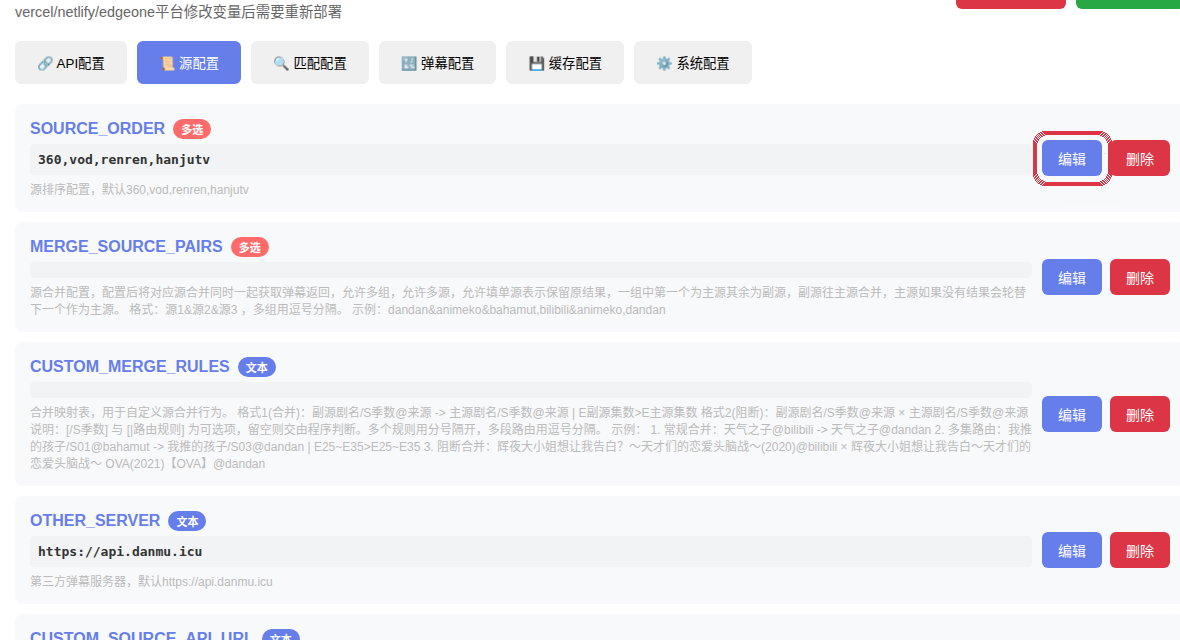1180x640 pixels.
Task: Open the API配置 tab
Action: (71, 62)
